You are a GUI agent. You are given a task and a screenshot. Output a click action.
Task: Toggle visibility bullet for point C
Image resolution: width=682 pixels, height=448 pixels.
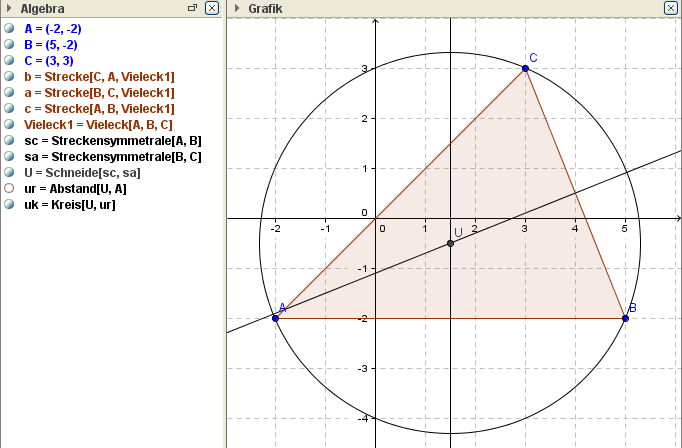coord(9,61)
